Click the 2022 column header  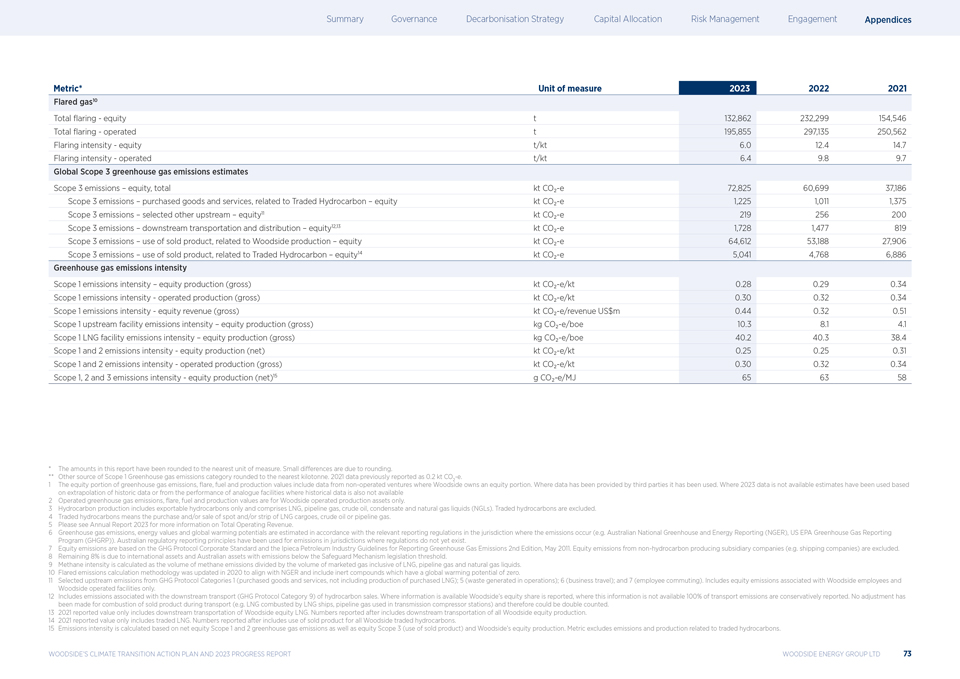pyautogui.click(x=818, y=88)
